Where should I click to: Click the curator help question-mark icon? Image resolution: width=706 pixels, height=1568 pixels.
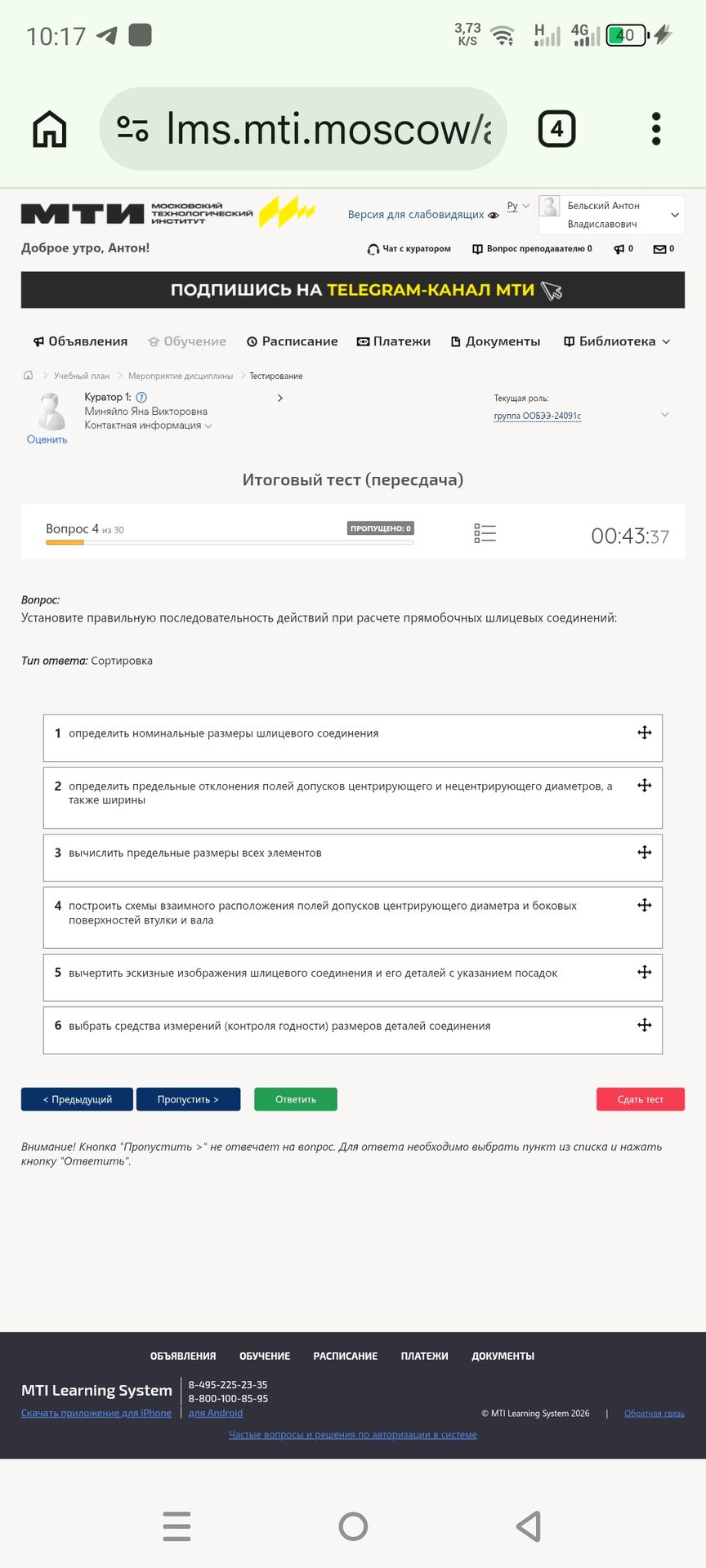pyautogui.click(x=141, y=397)
